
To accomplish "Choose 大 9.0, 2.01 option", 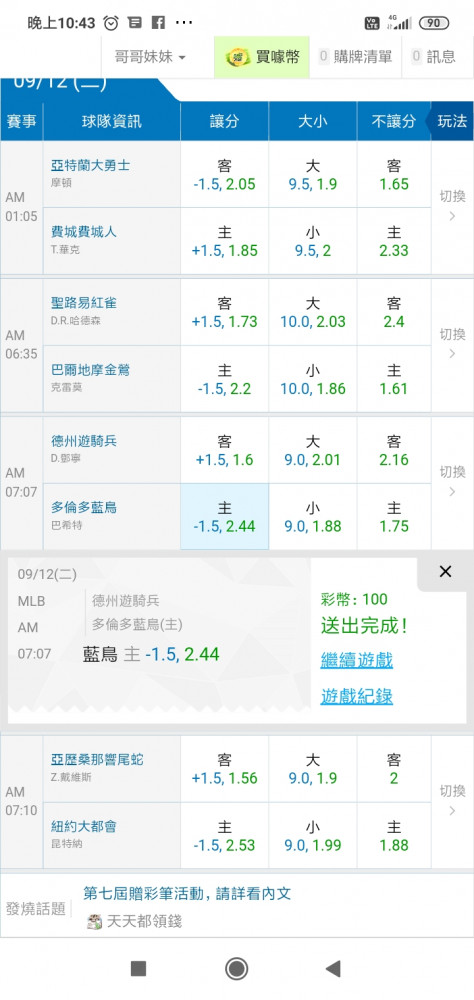I will click(x=313, y=450).
